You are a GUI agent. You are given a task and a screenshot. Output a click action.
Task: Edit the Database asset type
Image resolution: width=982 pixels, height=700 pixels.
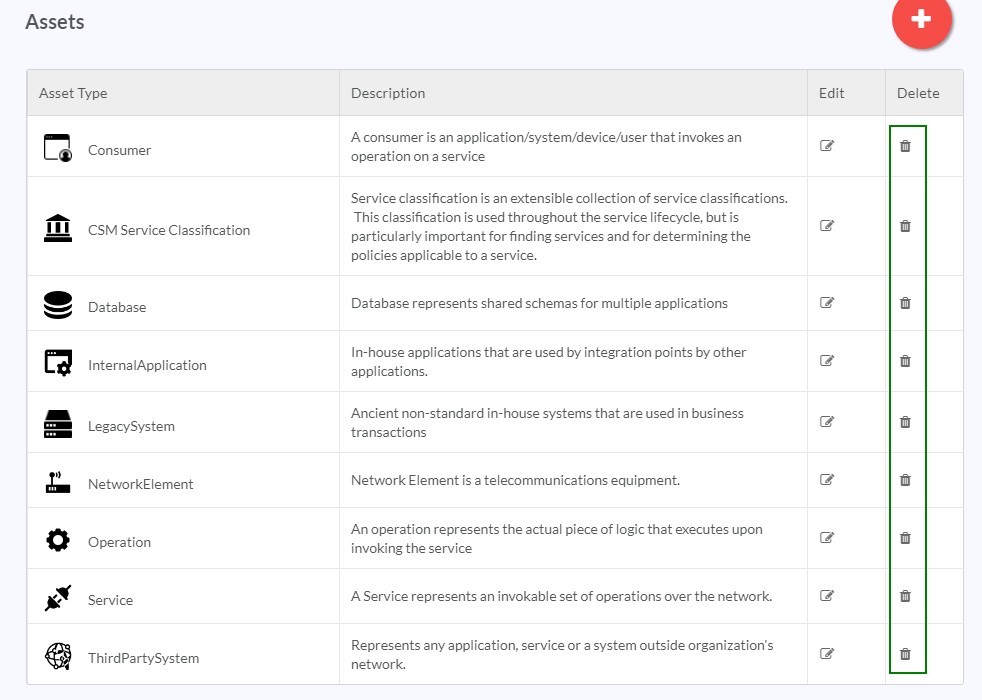coord(827,303)
